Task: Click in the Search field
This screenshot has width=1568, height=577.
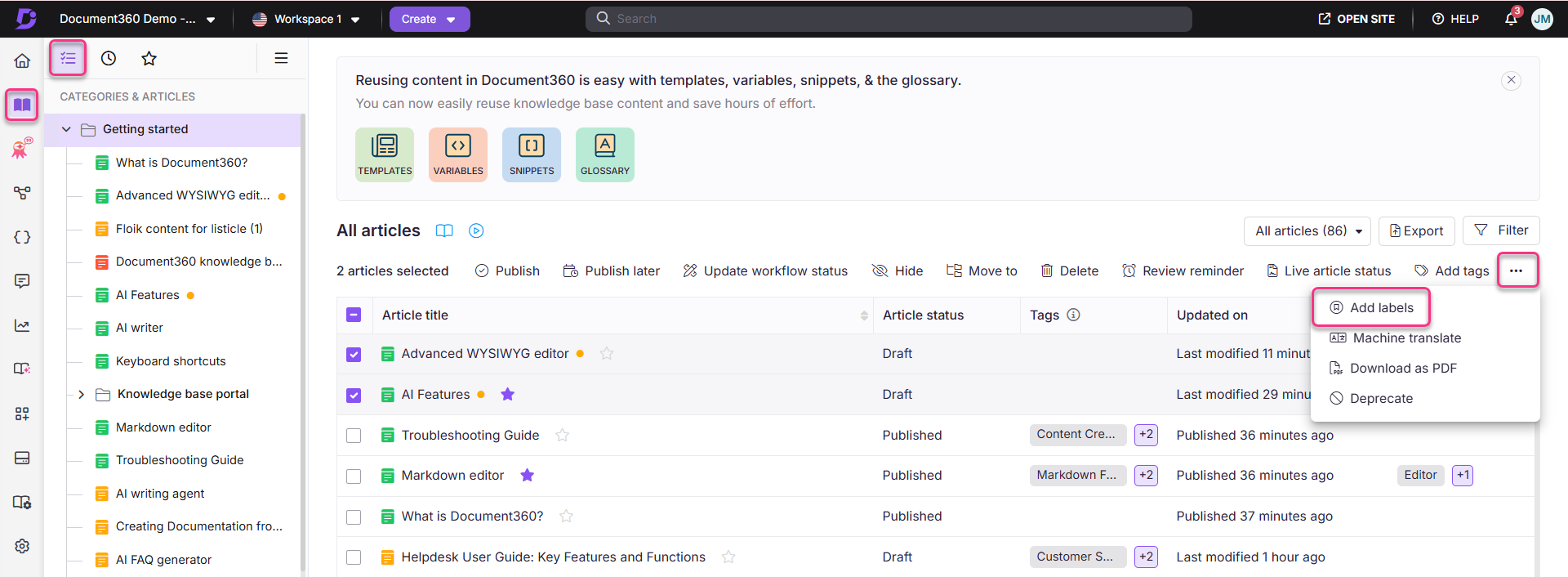Action: pyautogui.click(x=889, y=19)
